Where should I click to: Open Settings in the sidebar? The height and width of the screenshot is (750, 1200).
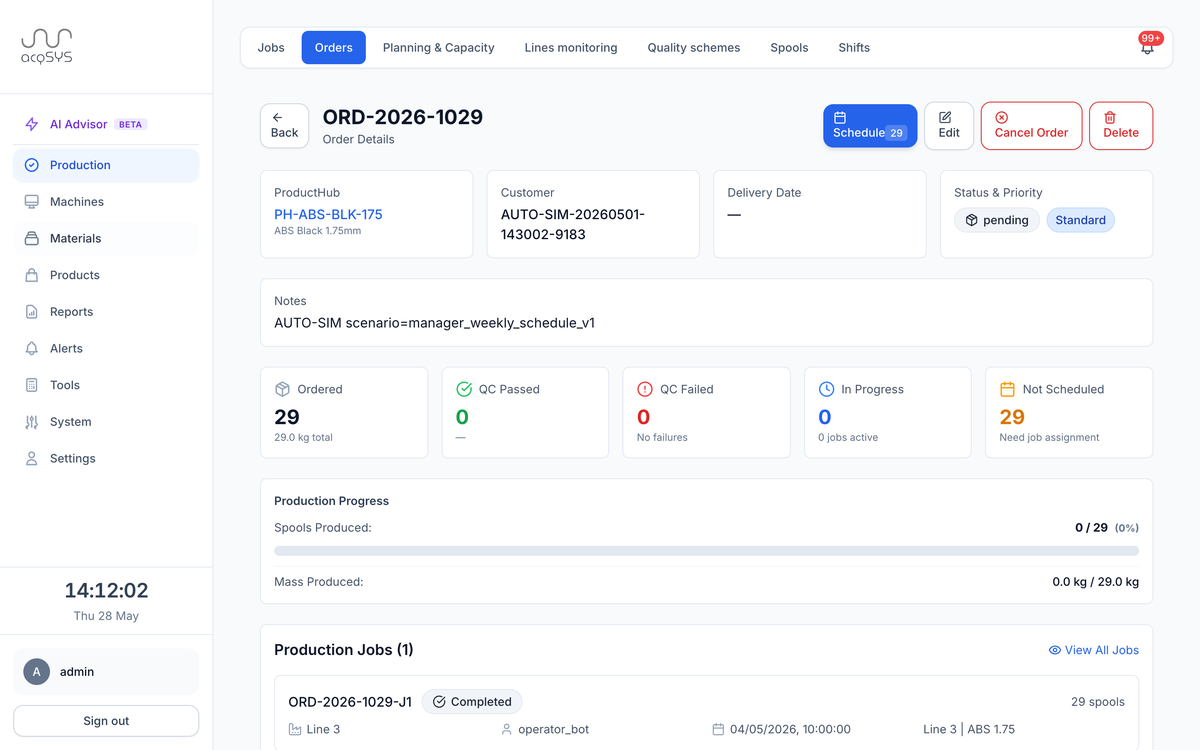[106, 458]
